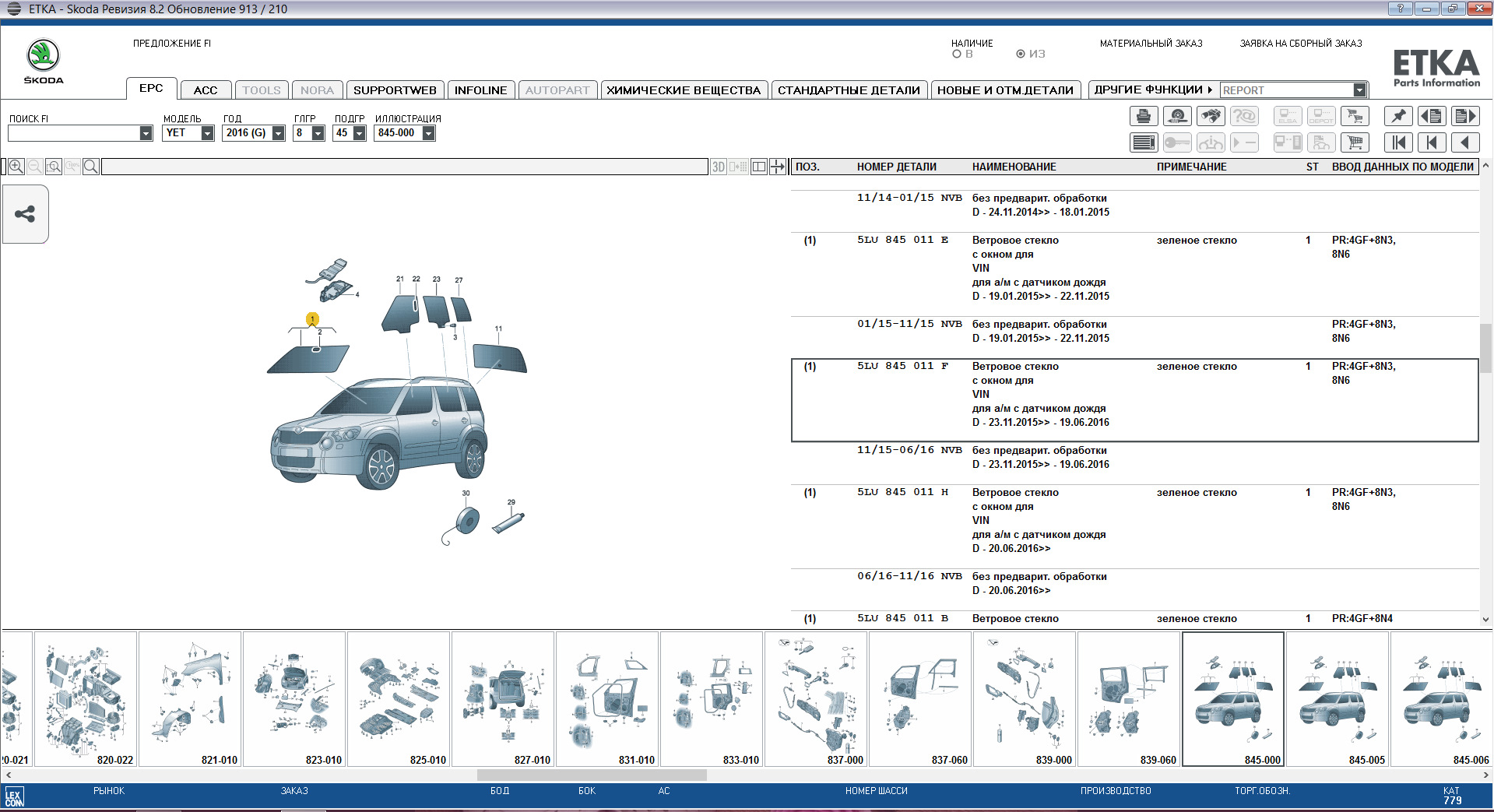Open thumbnail 837-000

pos(816,699)
